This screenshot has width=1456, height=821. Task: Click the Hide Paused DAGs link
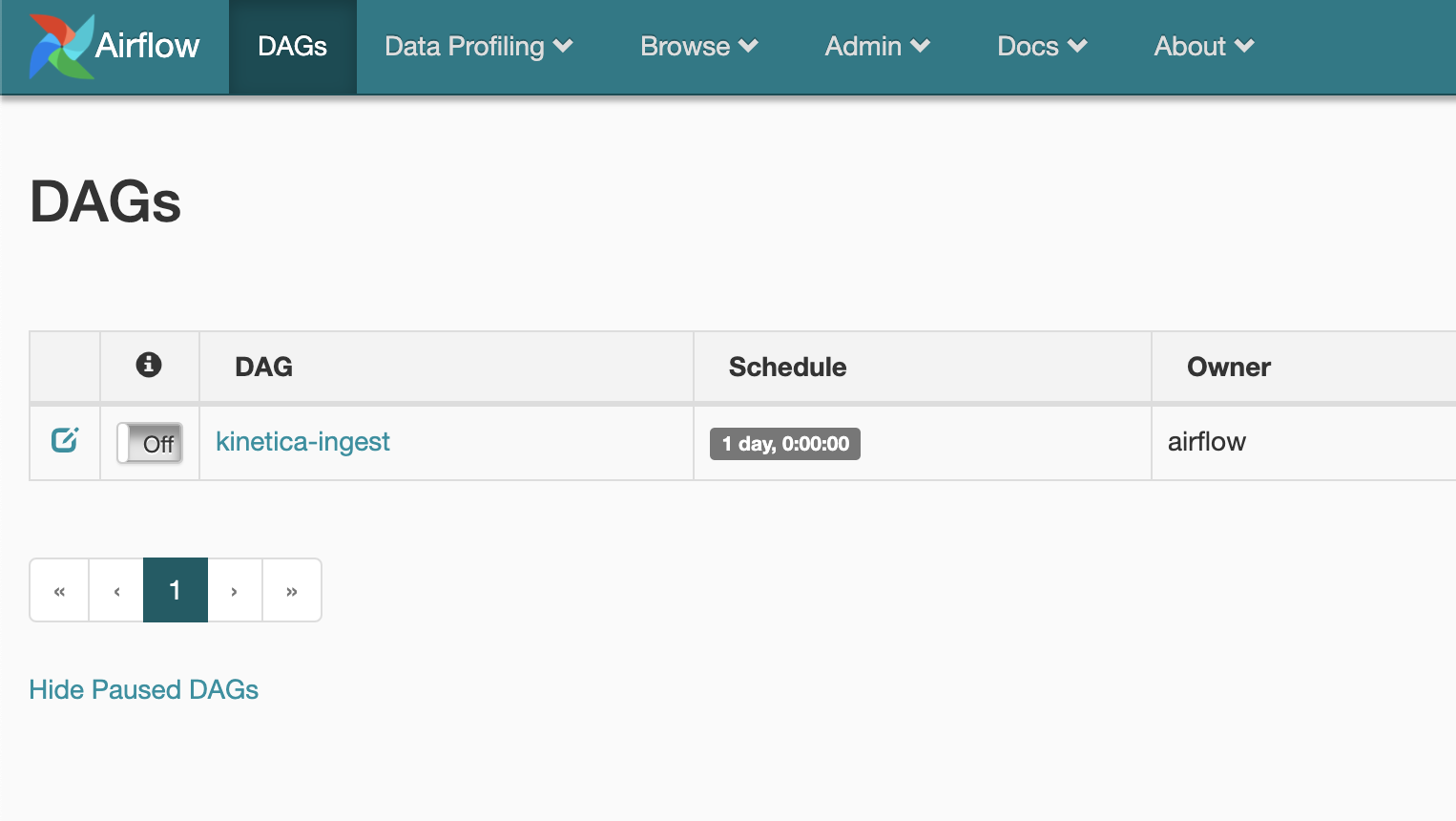(x=144, y=689)
